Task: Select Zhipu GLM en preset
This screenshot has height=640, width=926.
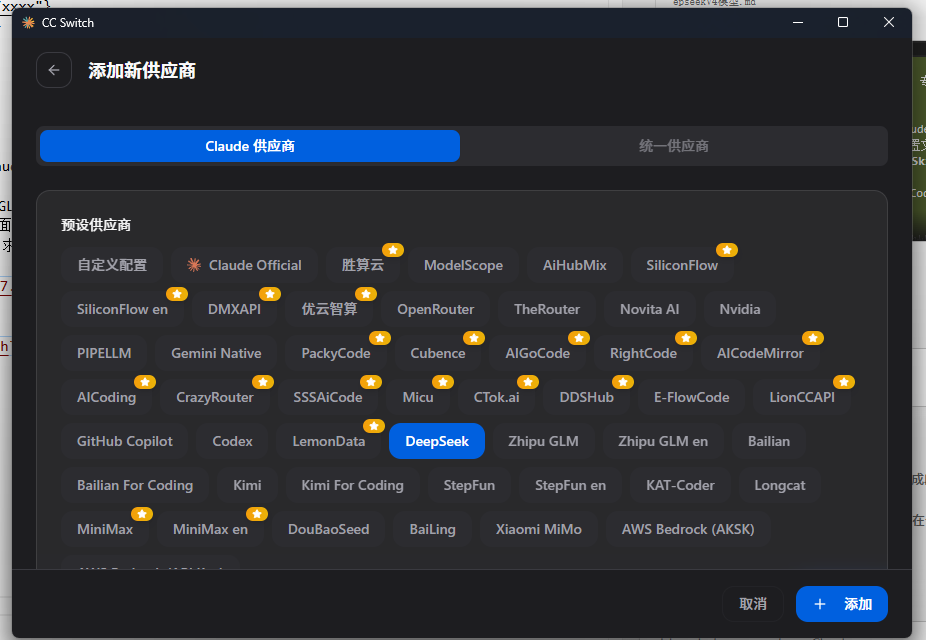Action: pos(663,441)
